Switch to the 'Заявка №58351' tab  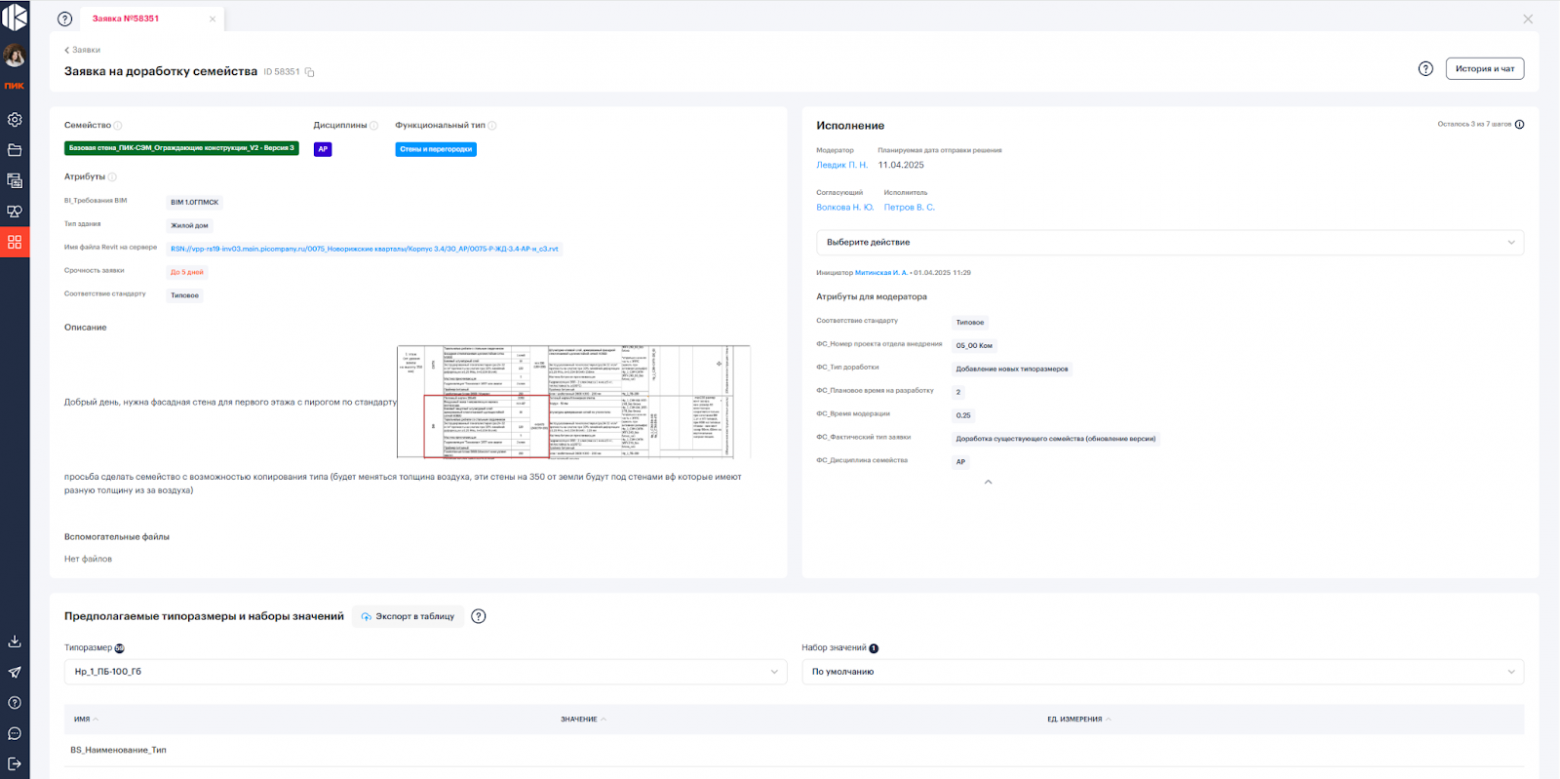(x=126, y=19)
